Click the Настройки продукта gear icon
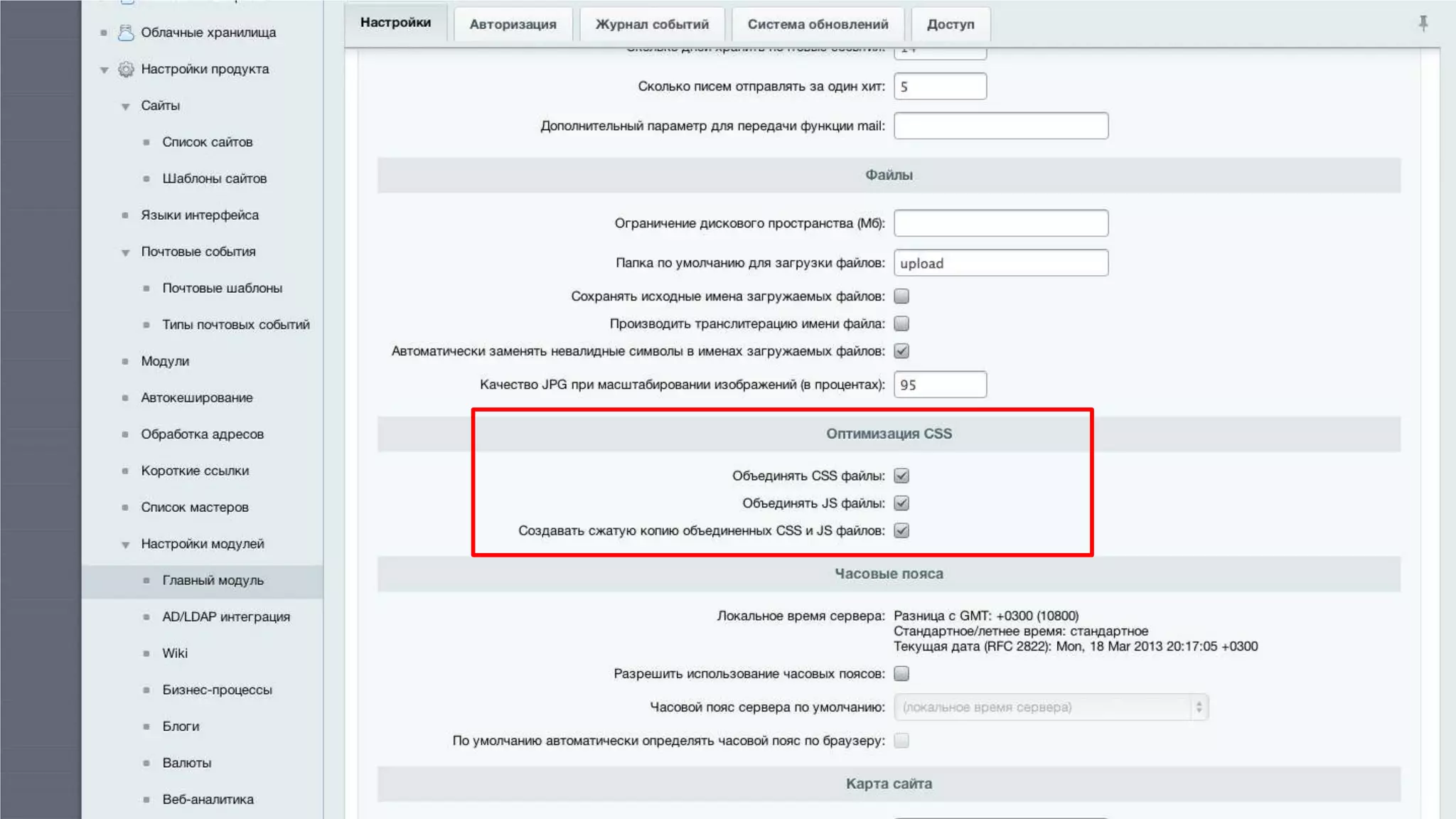 pyautogui.click(x=126, y=69)
